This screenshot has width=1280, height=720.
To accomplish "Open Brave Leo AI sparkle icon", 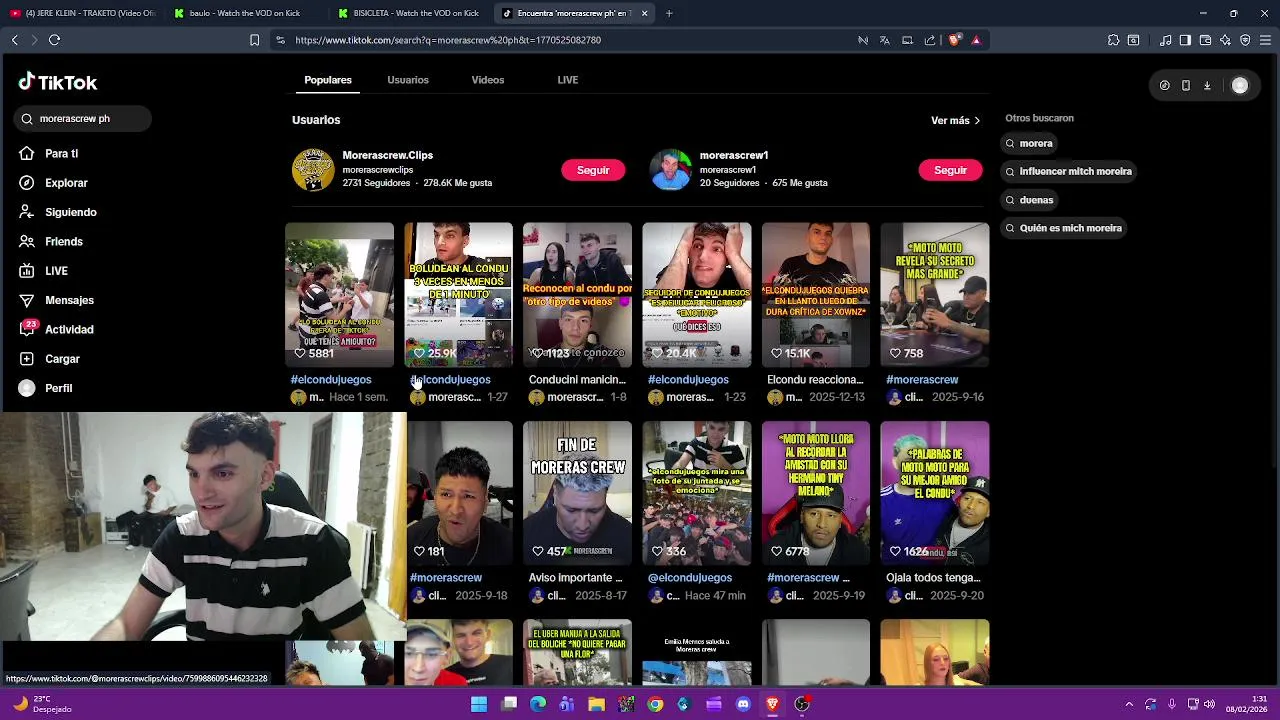I will click(x=1225, y=40).
